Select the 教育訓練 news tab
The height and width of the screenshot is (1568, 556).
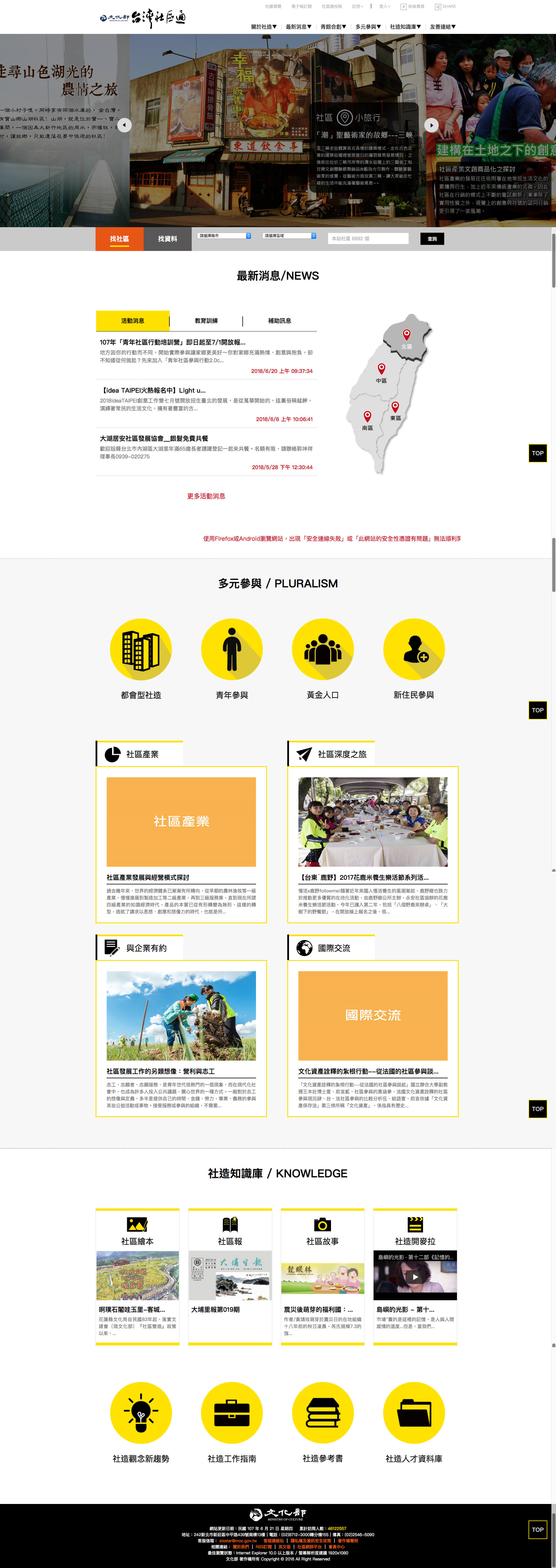click(206, 321)
